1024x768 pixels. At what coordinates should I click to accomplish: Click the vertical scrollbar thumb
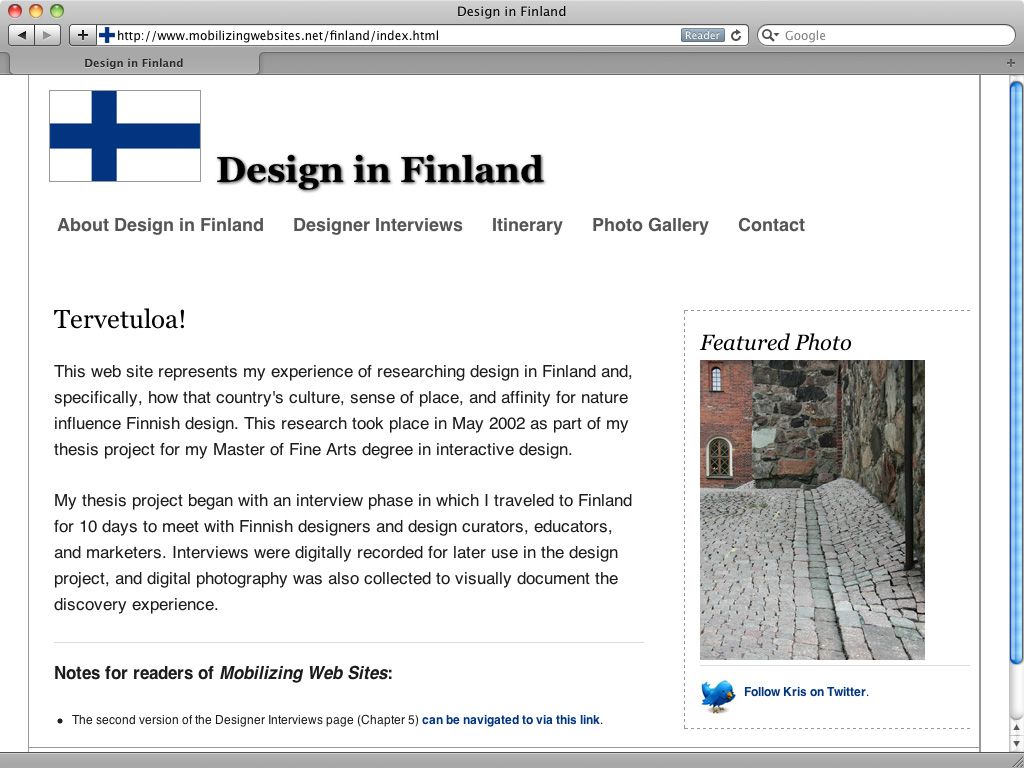(x=1016, y=372)
